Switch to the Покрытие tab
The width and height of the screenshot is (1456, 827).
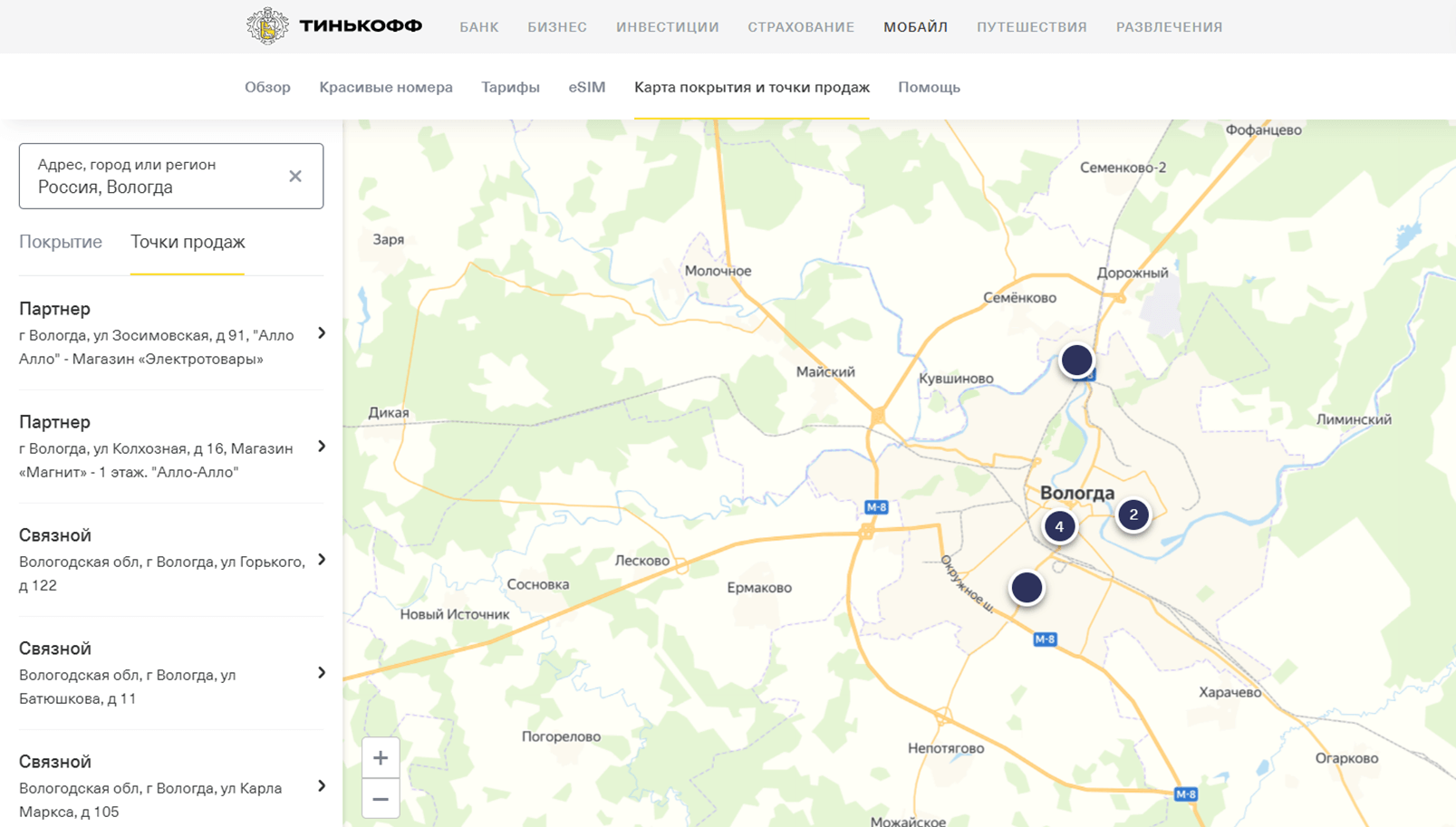pos(61,242)
